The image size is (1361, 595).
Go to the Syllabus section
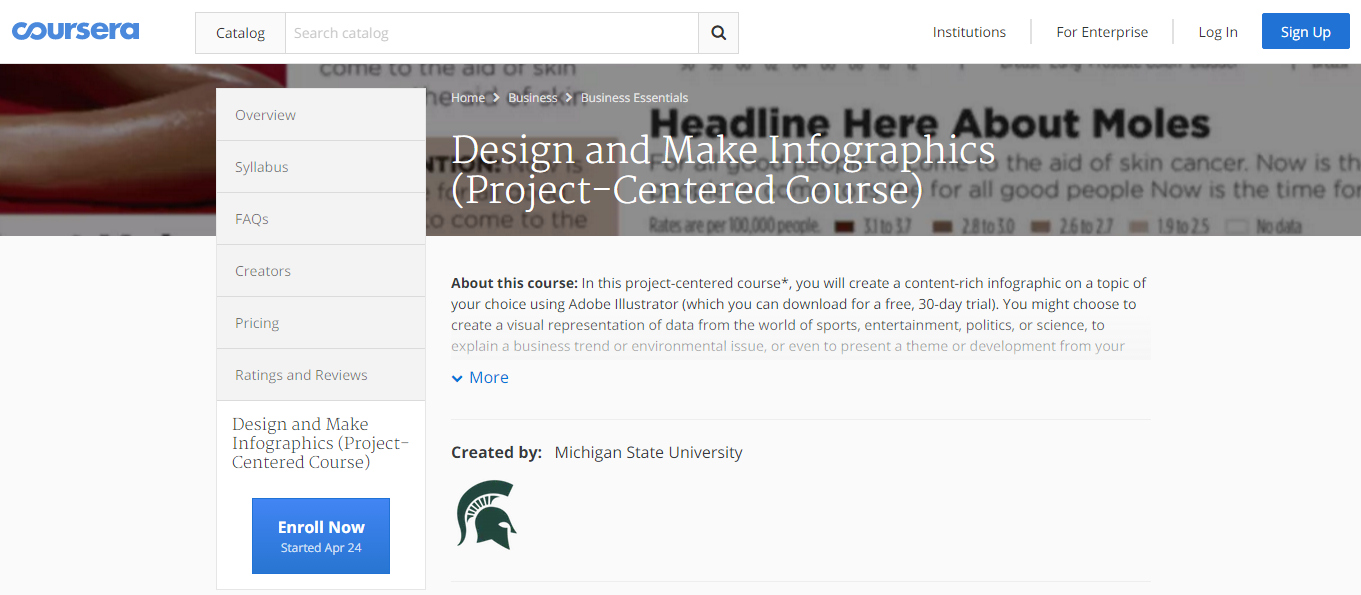pyautogui.click(x=321, y=167)
